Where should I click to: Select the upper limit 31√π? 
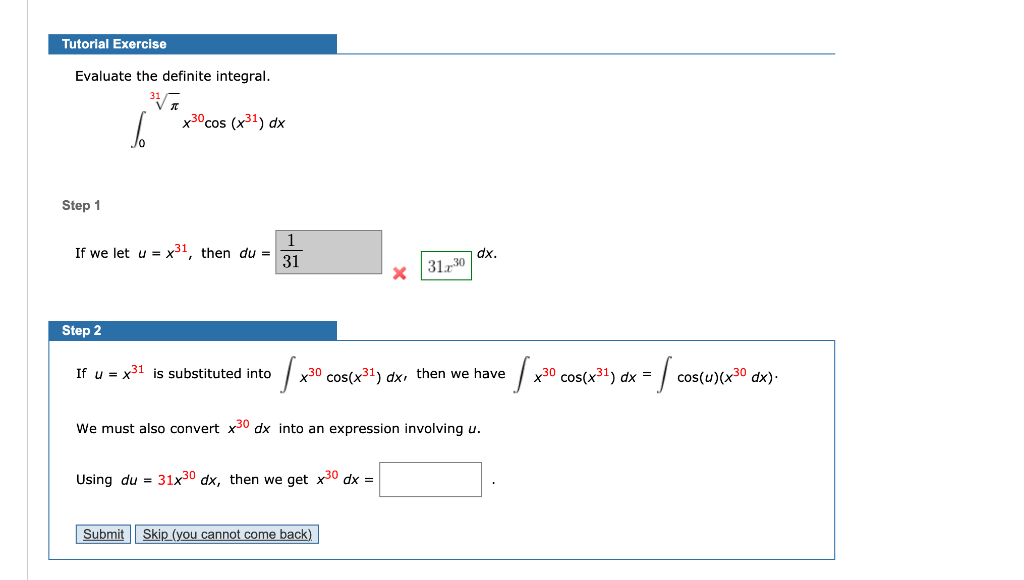(164, 98)
